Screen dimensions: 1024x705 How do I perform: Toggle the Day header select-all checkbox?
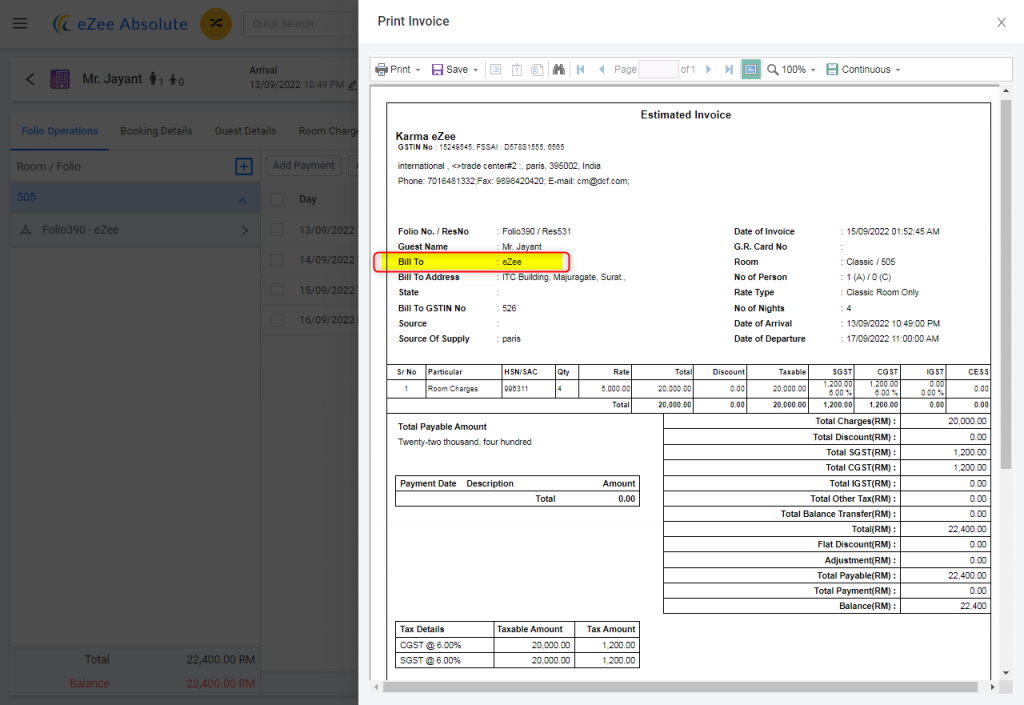pyautogui.click(x=277, y=199)
